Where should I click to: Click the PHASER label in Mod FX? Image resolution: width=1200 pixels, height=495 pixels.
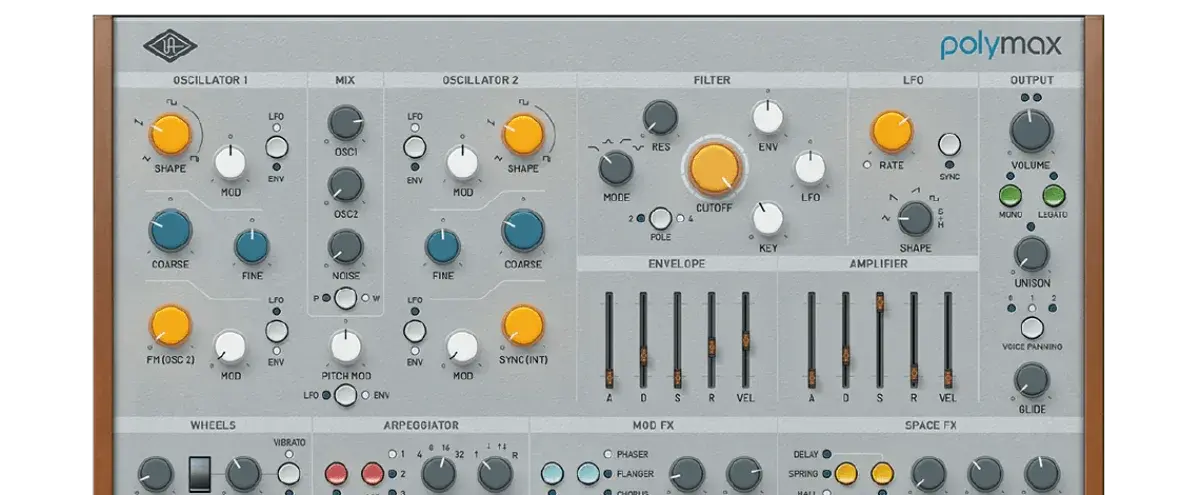(632, 454)
